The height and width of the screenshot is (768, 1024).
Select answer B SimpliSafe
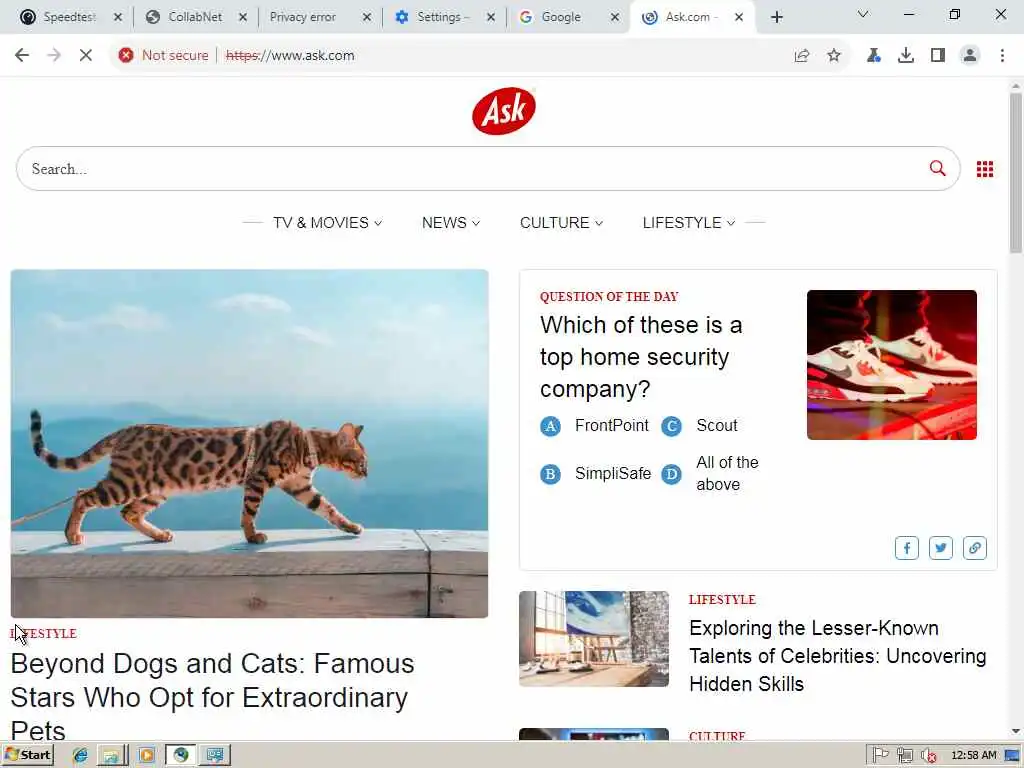coord(596,473)
